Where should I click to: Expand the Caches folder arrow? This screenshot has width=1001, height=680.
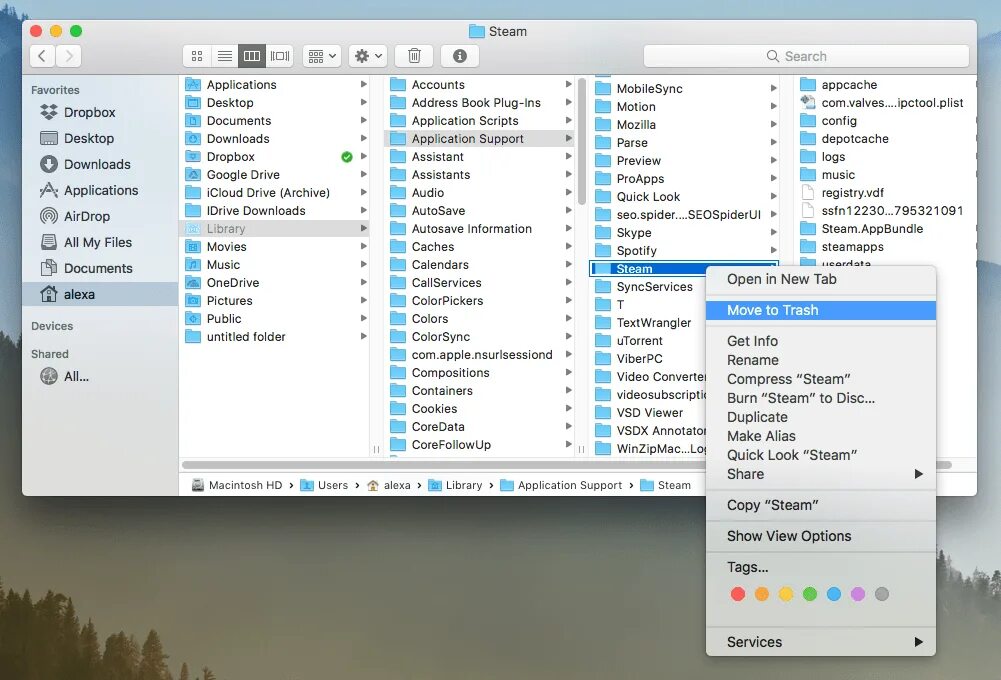568,246
